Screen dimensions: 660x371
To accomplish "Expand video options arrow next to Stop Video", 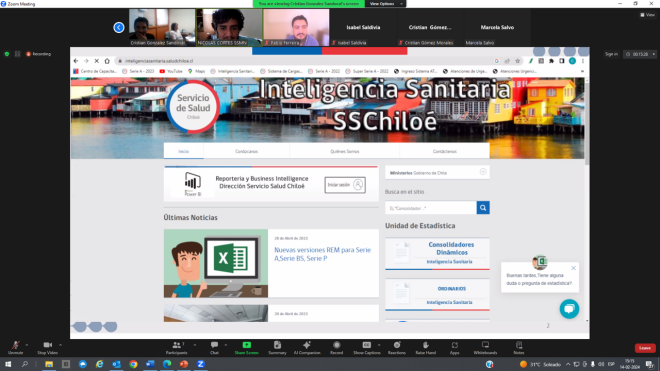I will click(x=60, y=345).
